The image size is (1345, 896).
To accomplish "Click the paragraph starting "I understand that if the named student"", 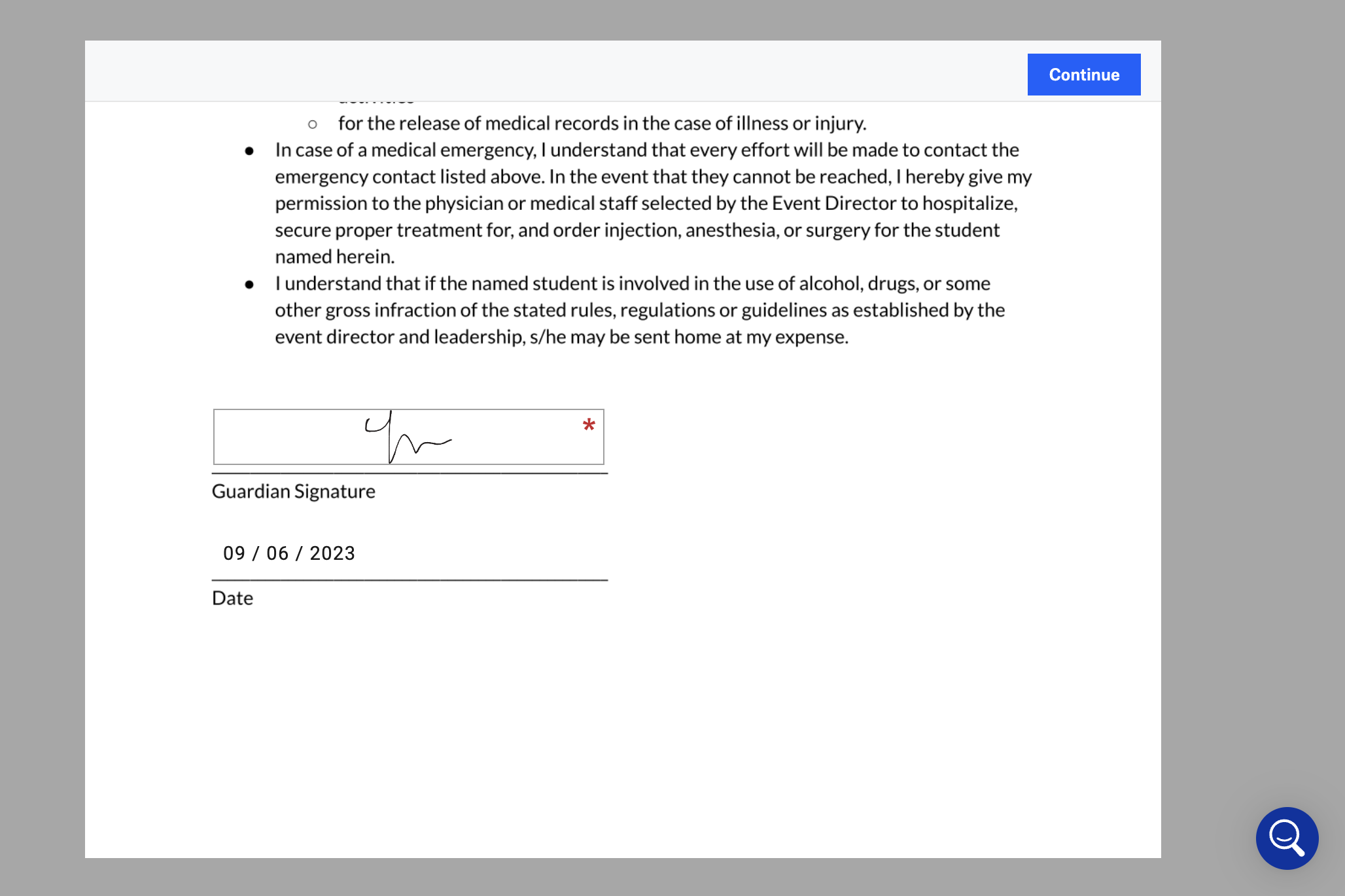I will pos(639,310).
